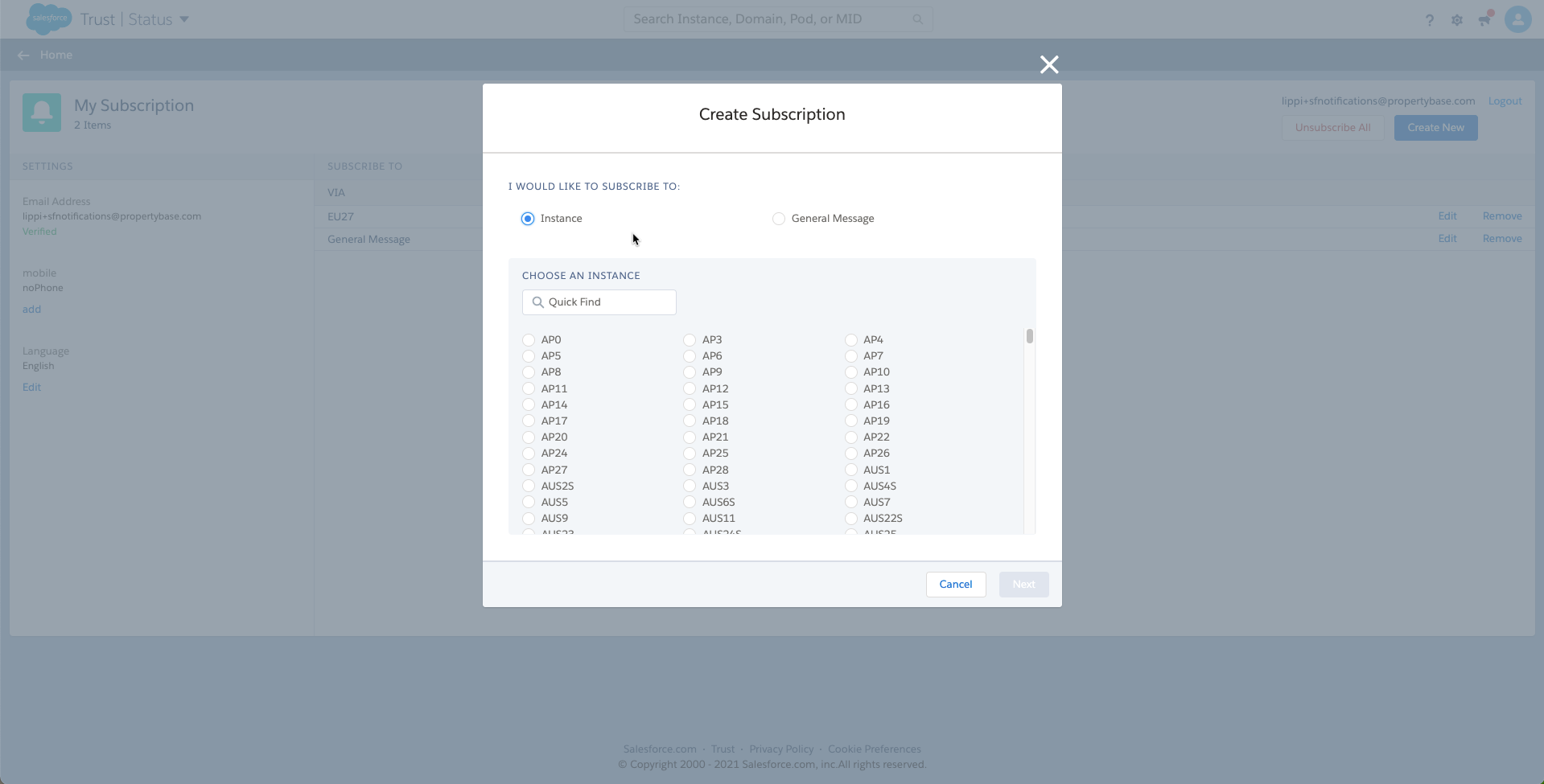Click the account email at top right

point(1378,101)
